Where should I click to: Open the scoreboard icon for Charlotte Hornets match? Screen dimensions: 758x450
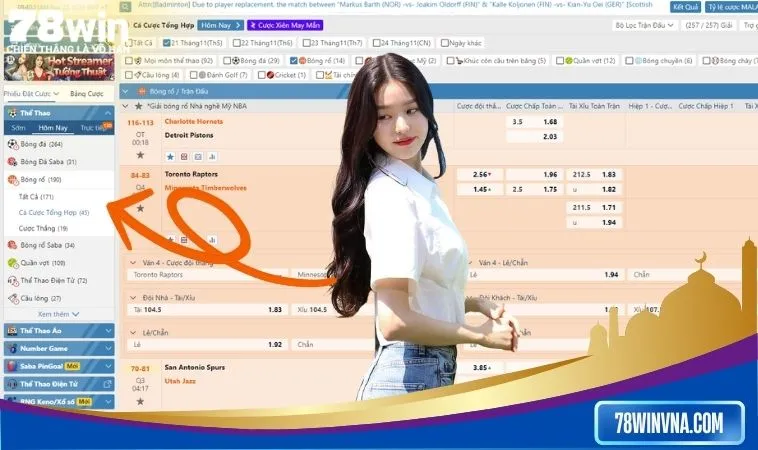198,157
